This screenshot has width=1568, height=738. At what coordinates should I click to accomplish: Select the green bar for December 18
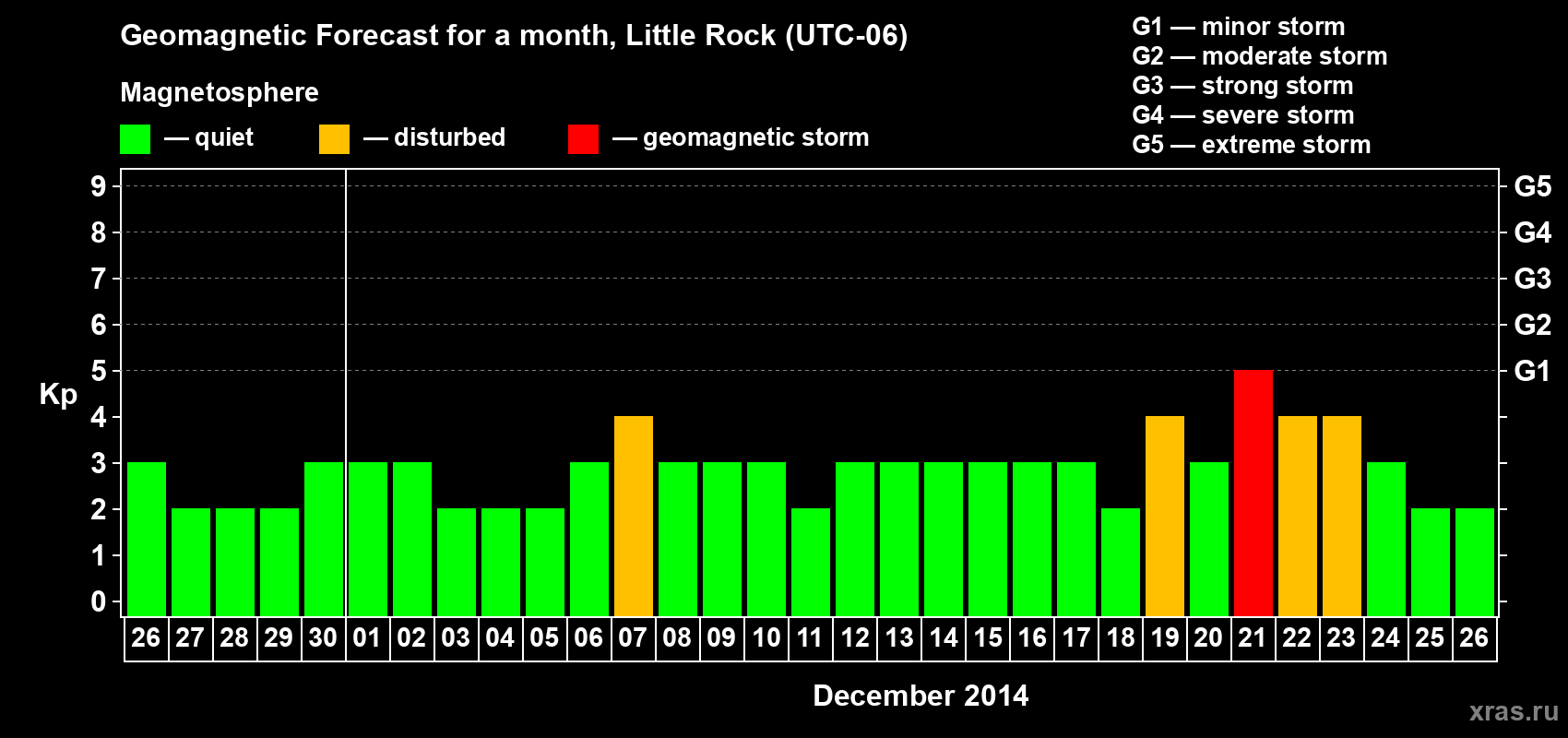tap(1121, 562)
